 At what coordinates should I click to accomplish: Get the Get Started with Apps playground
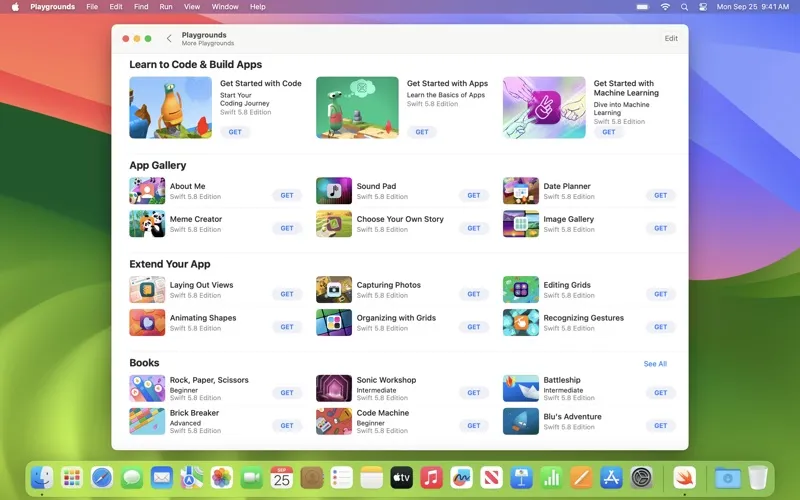click(422, 132)
